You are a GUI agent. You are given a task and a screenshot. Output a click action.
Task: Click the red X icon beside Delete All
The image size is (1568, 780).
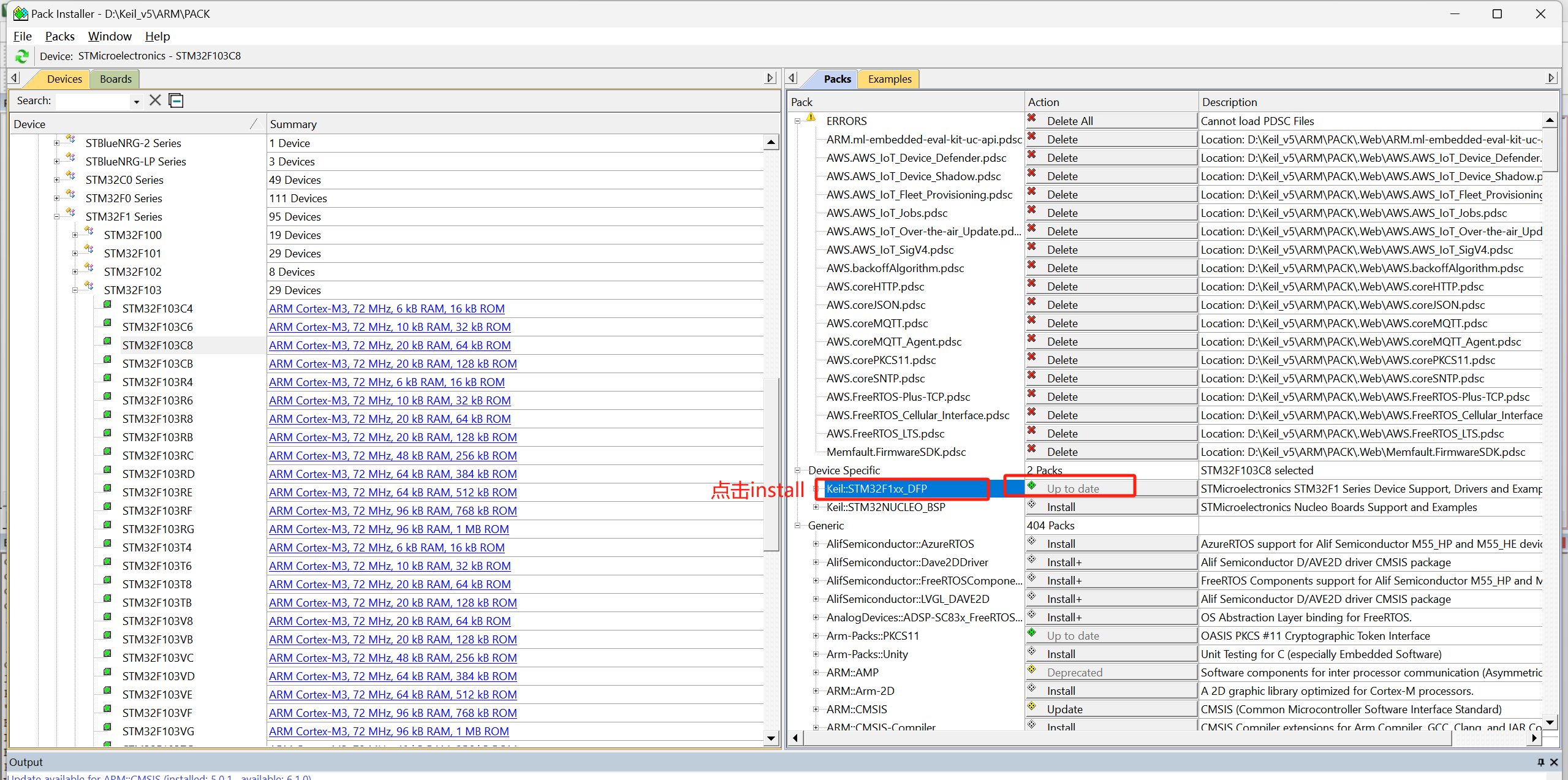click(x=1032, y=118)
